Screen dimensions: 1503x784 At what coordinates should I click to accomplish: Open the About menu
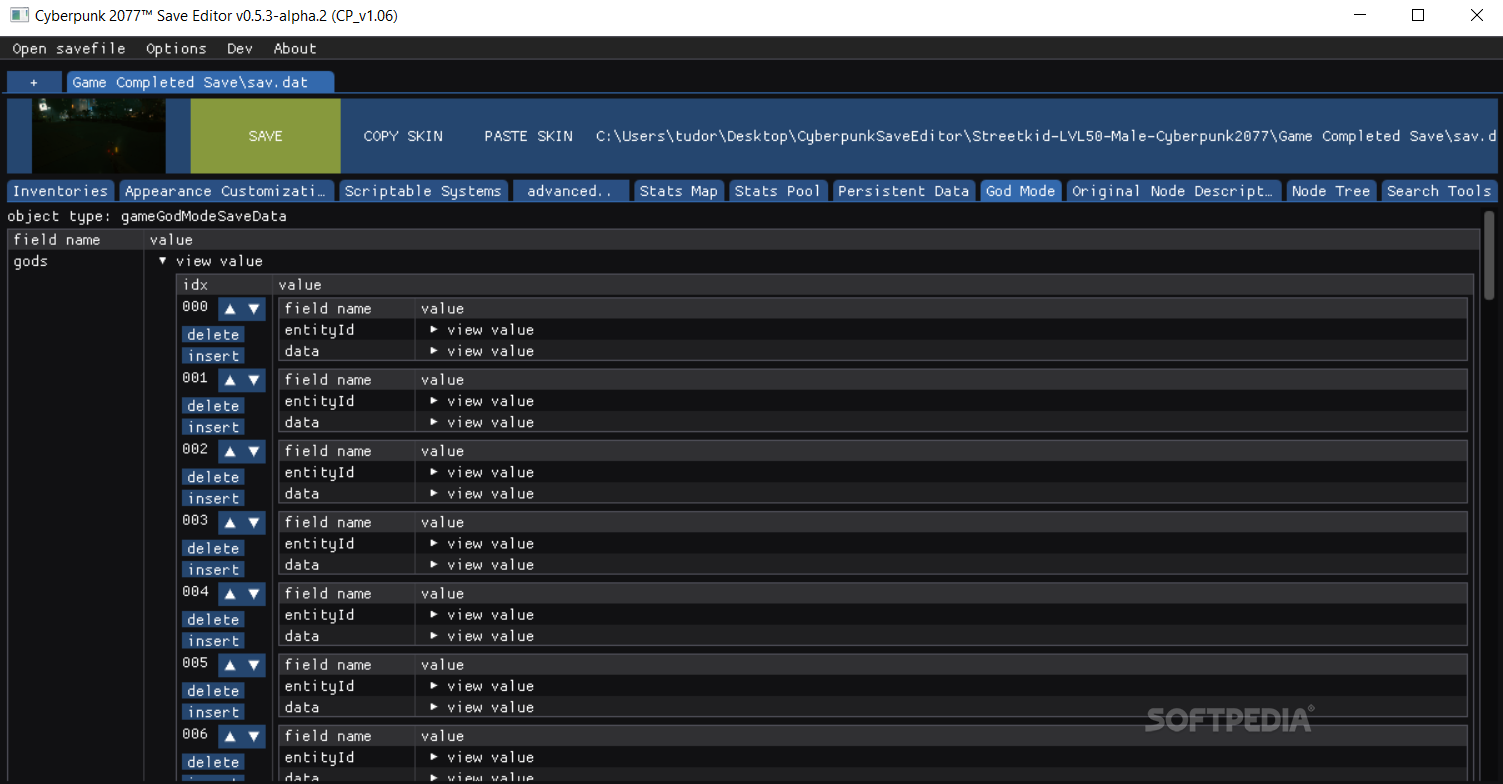[295, 48]
